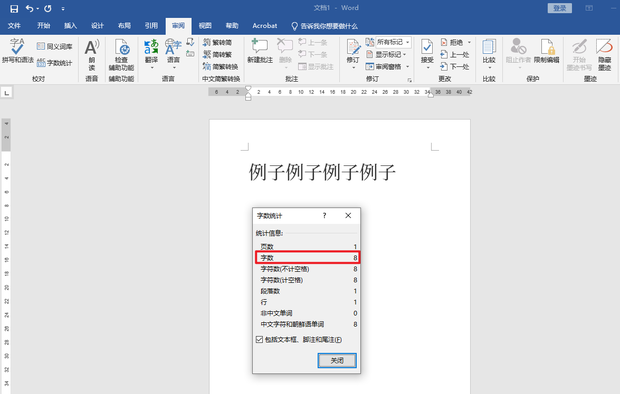The width and height of the screenshot is (620, 394).
Task: Click 检查辅助功能 accessibility checker
Action: (x=121, y=55)
